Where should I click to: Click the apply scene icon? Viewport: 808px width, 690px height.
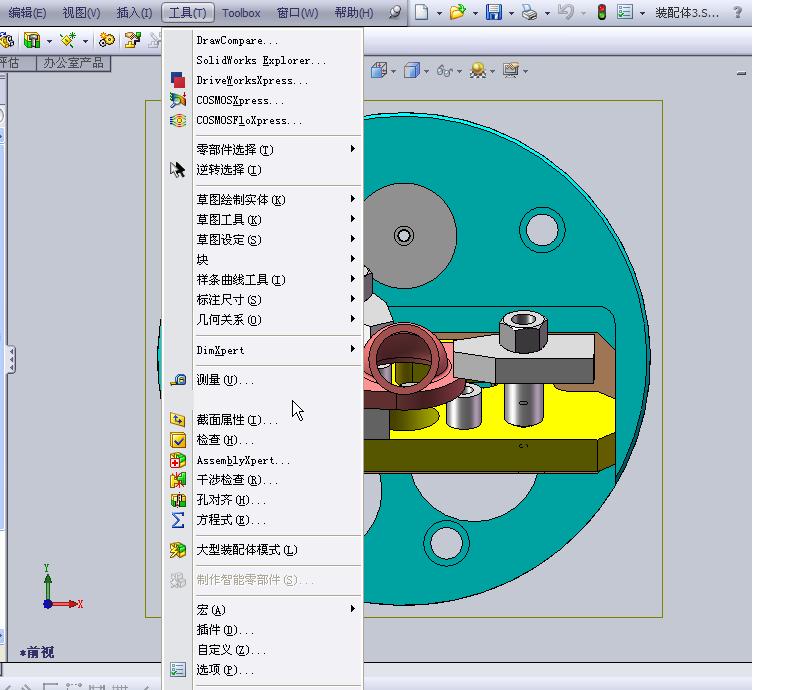(x=478, y=70)
